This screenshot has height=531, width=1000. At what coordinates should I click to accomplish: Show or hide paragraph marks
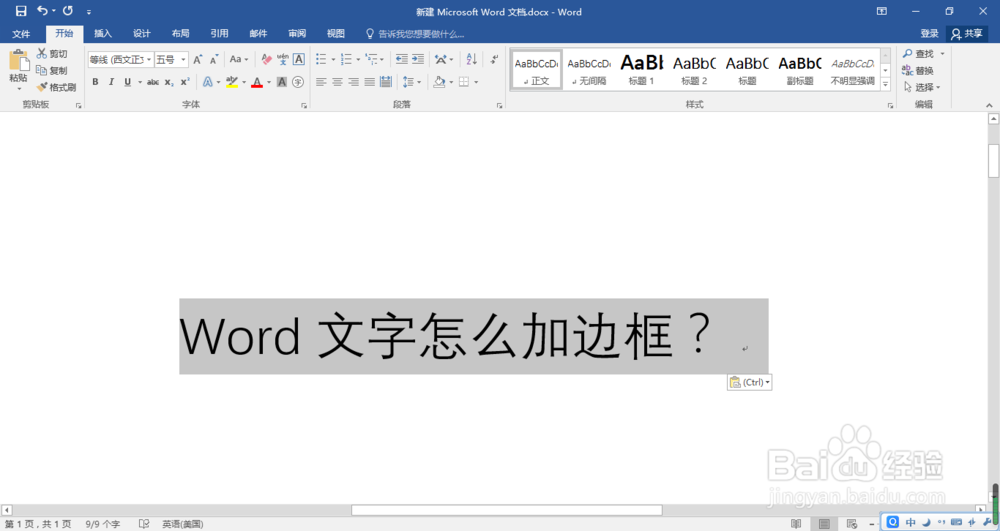tap(494, 59)
